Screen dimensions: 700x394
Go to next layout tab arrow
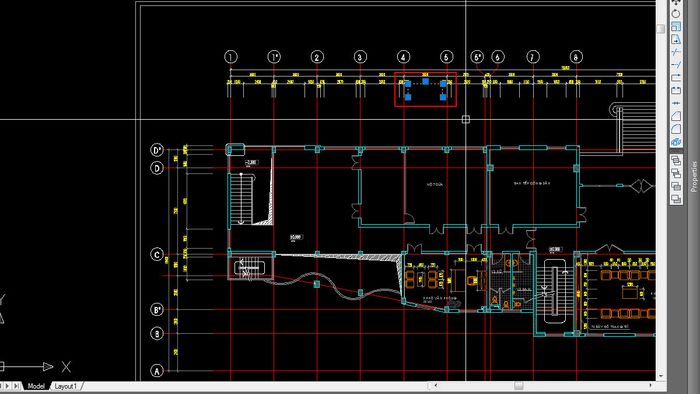(x=7, y=386)
